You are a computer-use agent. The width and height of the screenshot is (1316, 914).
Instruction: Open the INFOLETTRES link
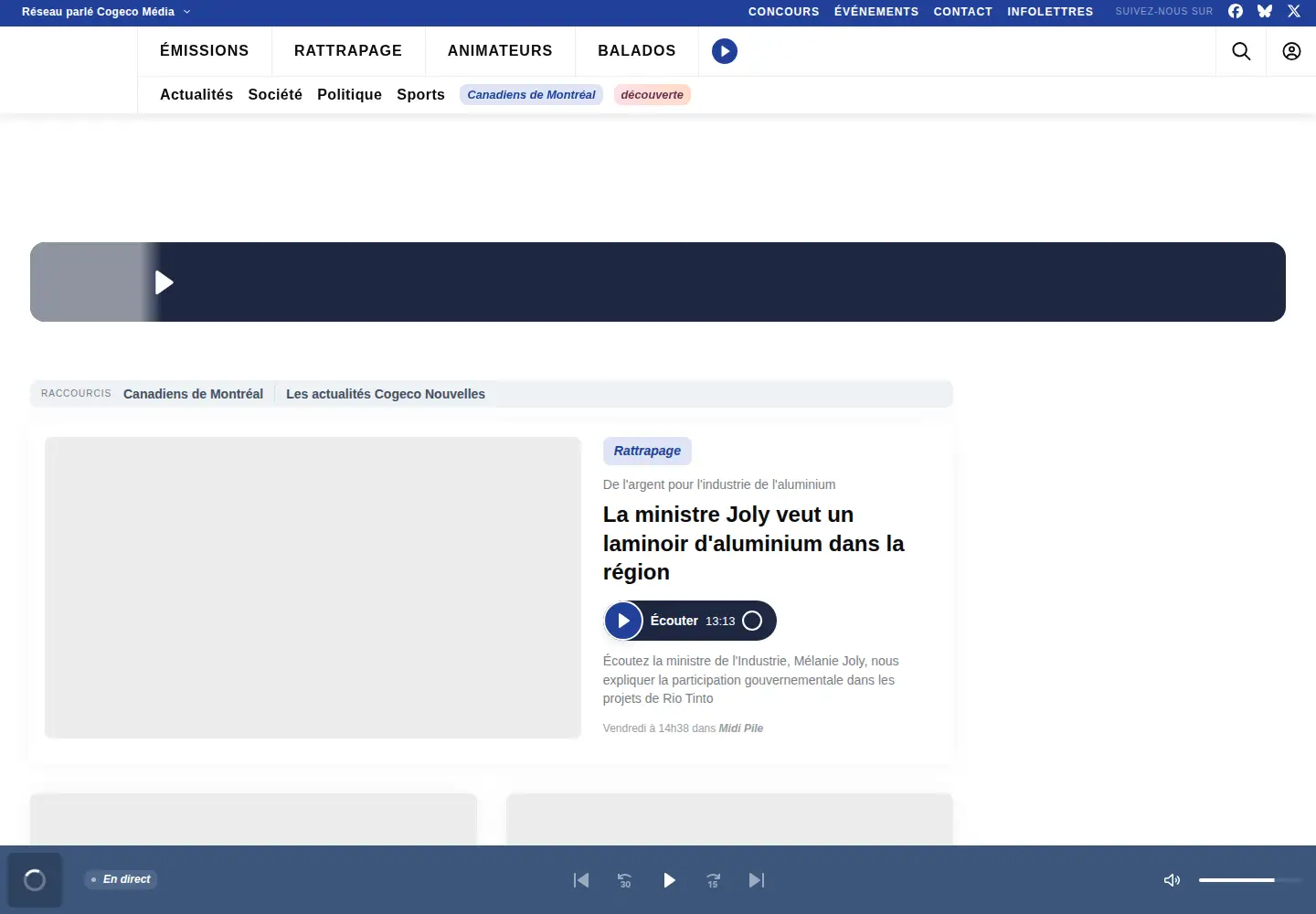point(1050,12)
